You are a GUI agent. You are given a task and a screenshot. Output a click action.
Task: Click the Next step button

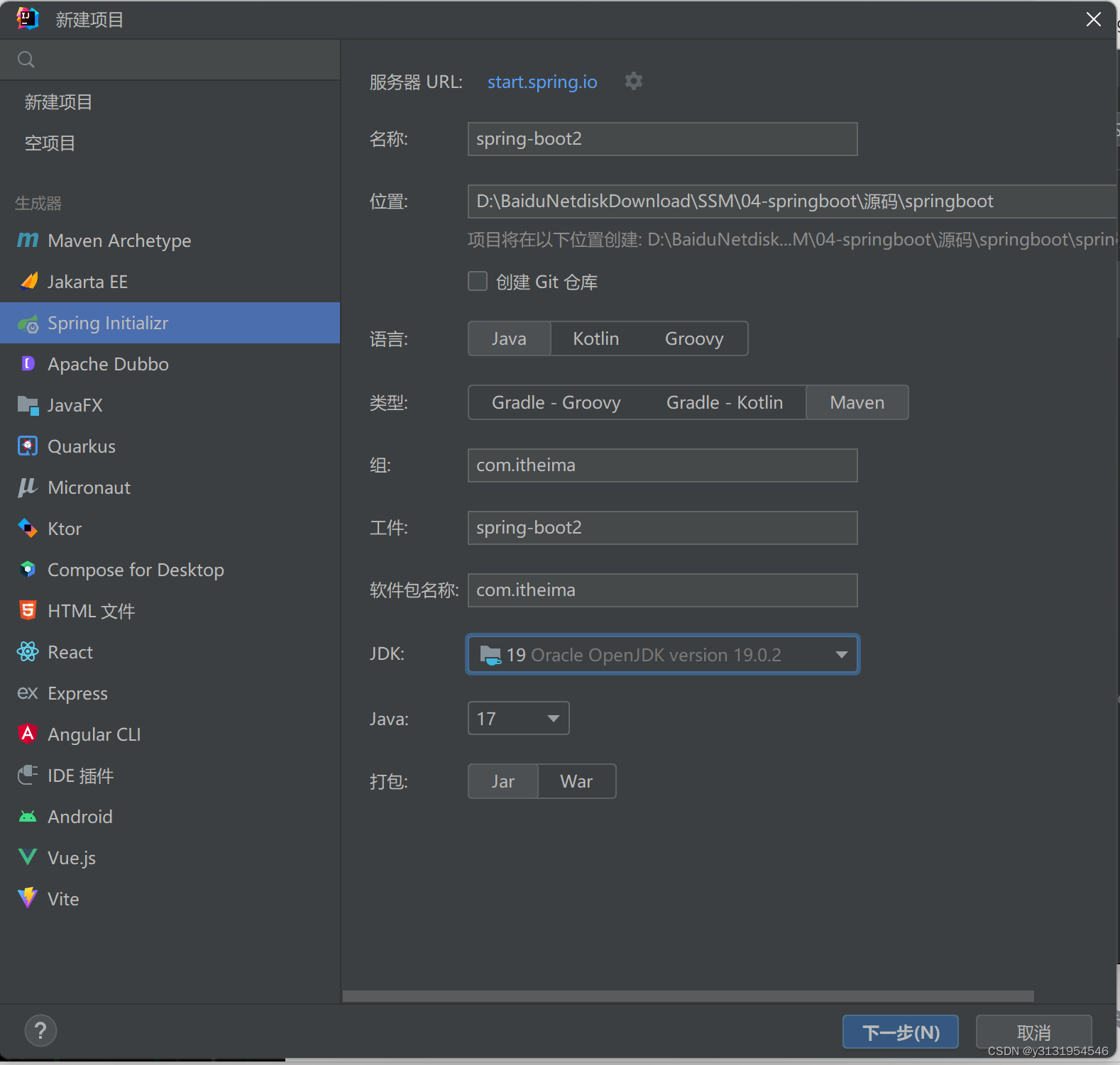[901, 1032]
